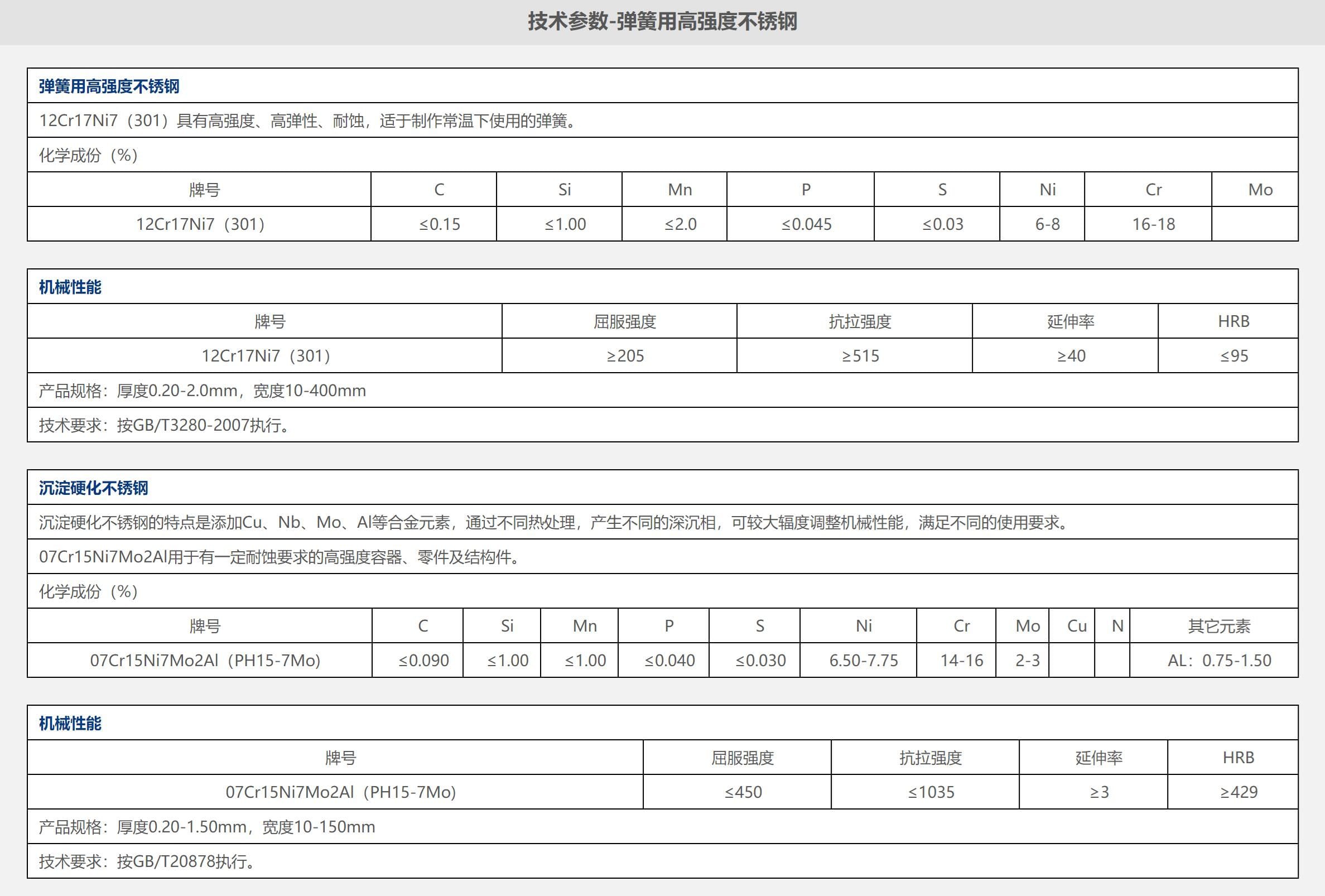Click the 弹簧用高强度不锈钢 section heading
Screen dimensions: 1325x896
[109, 86]
